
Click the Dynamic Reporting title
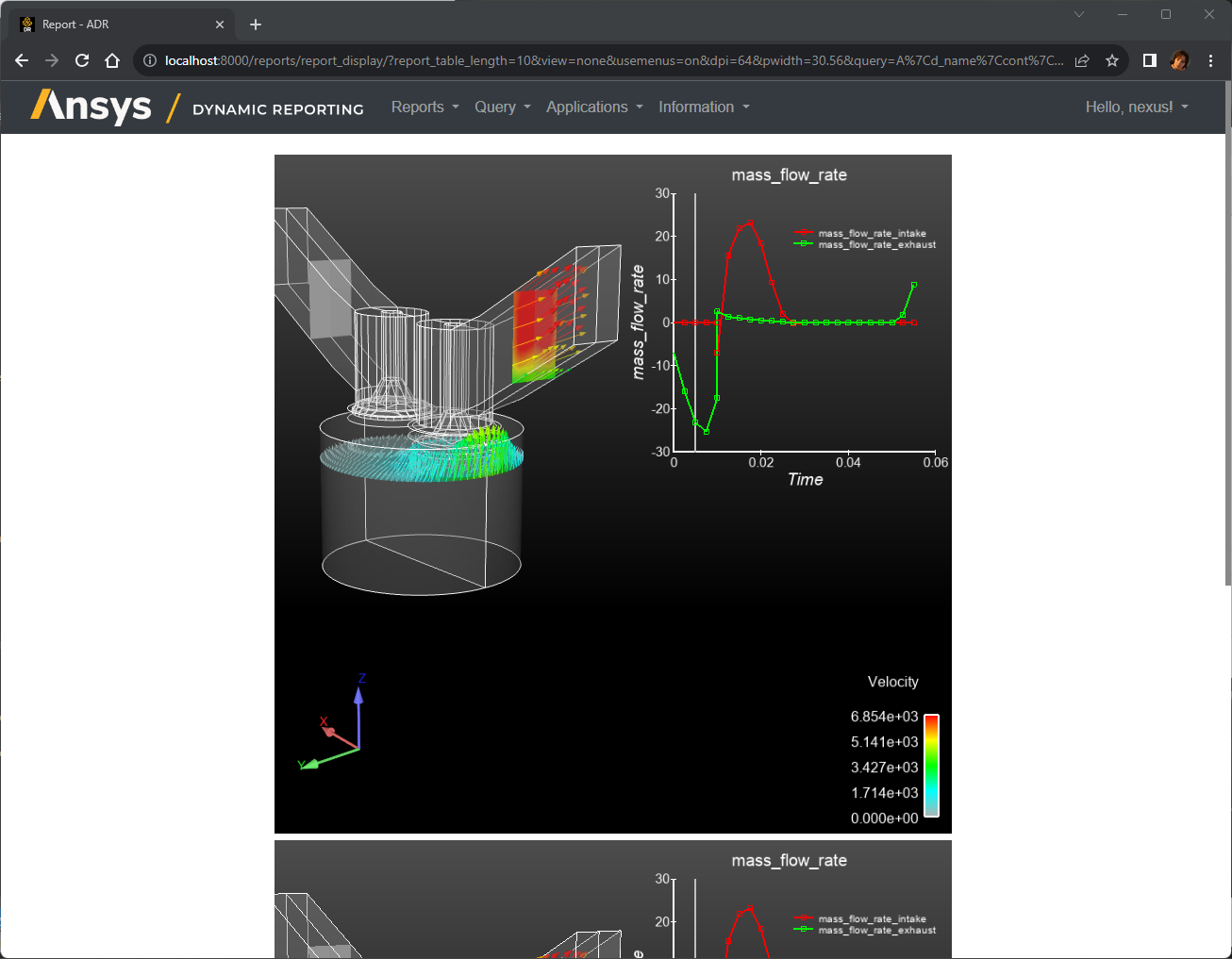tap(278, 109)
